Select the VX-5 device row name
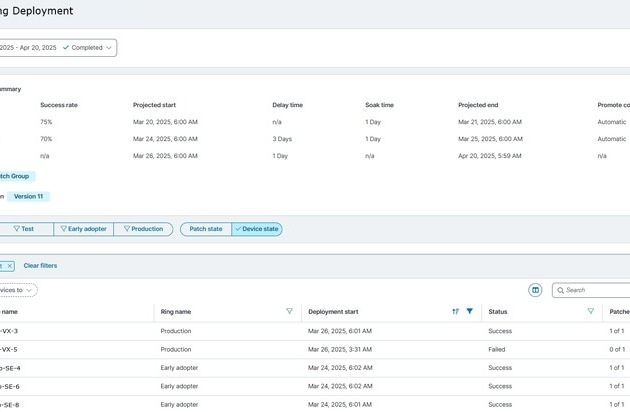630x412 pixels. (x=8, y=350)
